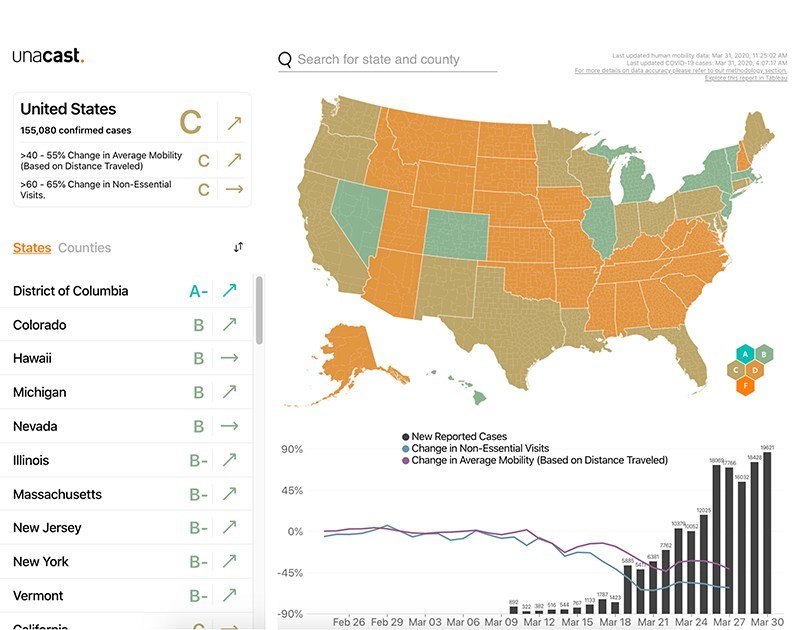800x630 pixels.
Task: Click the Hawaii flat trend arrow
Action: click(x=230, y=358)
